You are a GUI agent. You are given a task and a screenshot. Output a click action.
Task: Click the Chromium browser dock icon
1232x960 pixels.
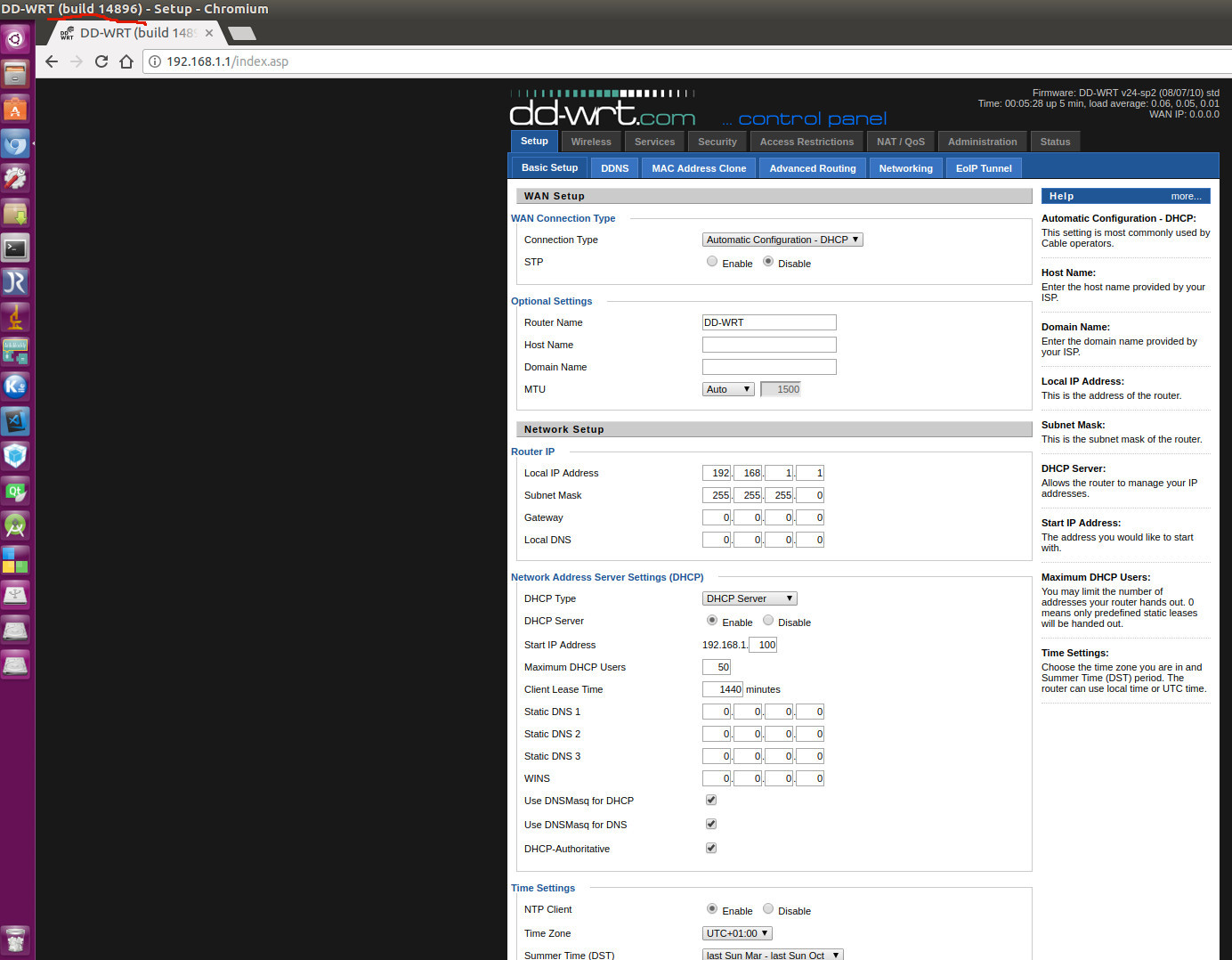coord(15,143)
